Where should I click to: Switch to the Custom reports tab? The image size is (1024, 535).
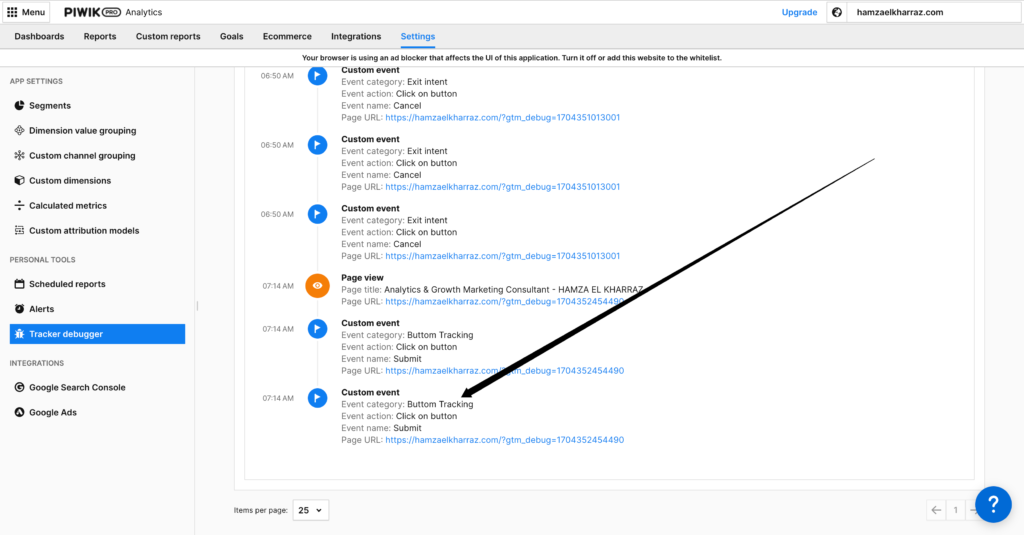pyautogui.click(x=168, y=37)
